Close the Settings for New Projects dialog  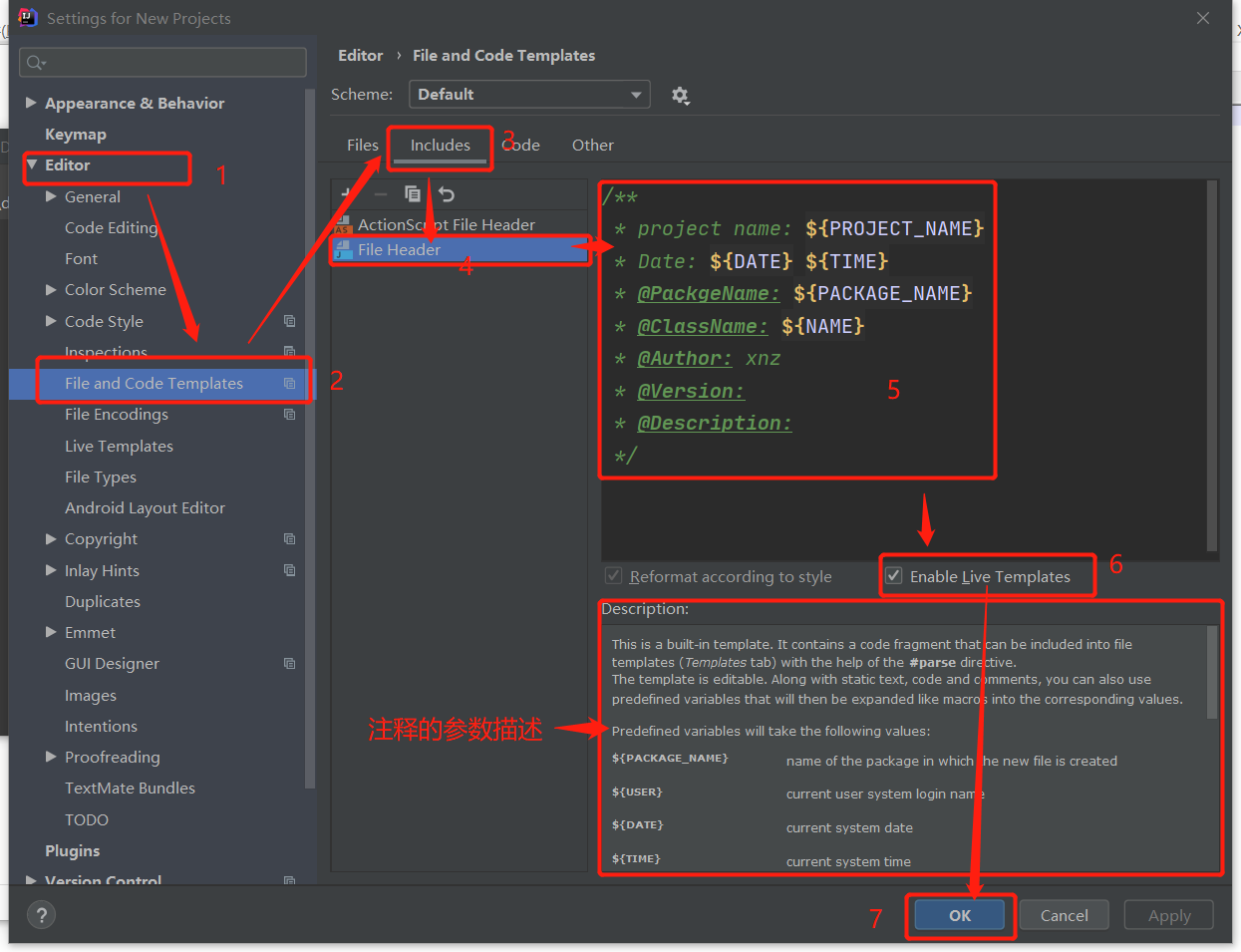click(1202, 18)
